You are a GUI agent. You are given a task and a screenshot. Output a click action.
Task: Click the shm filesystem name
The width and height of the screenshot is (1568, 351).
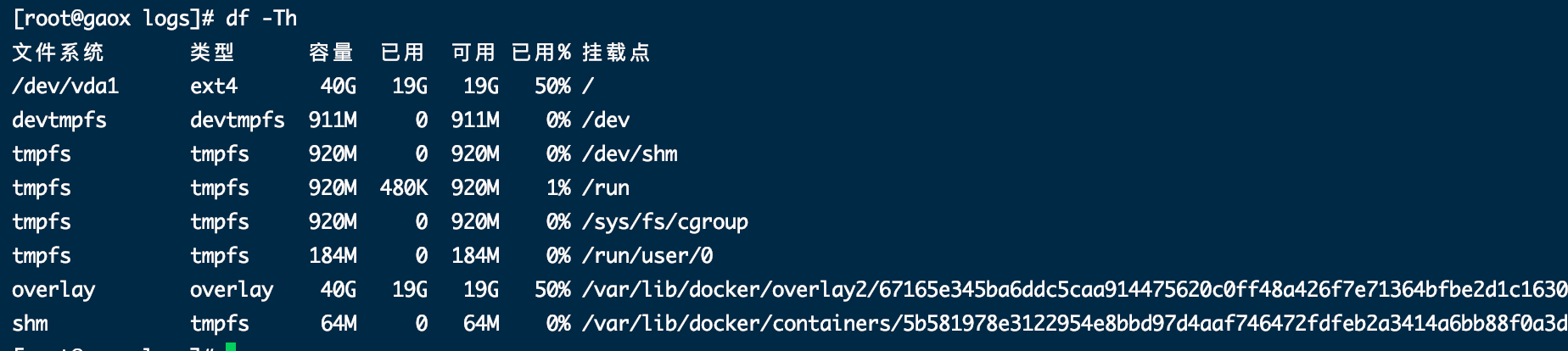pos(30,324)
